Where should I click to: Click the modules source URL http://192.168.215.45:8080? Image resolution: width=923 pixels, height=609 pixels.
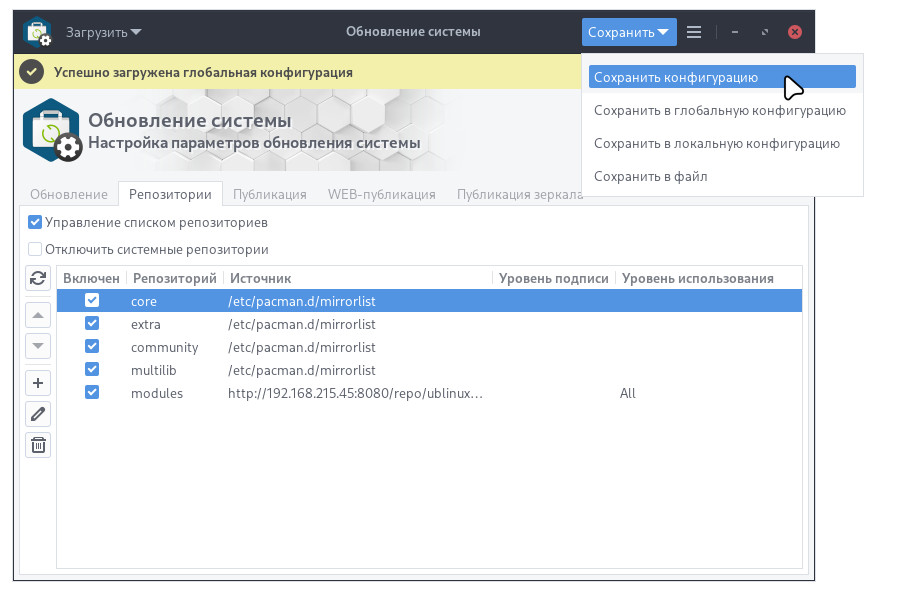(x=355, y=393)
